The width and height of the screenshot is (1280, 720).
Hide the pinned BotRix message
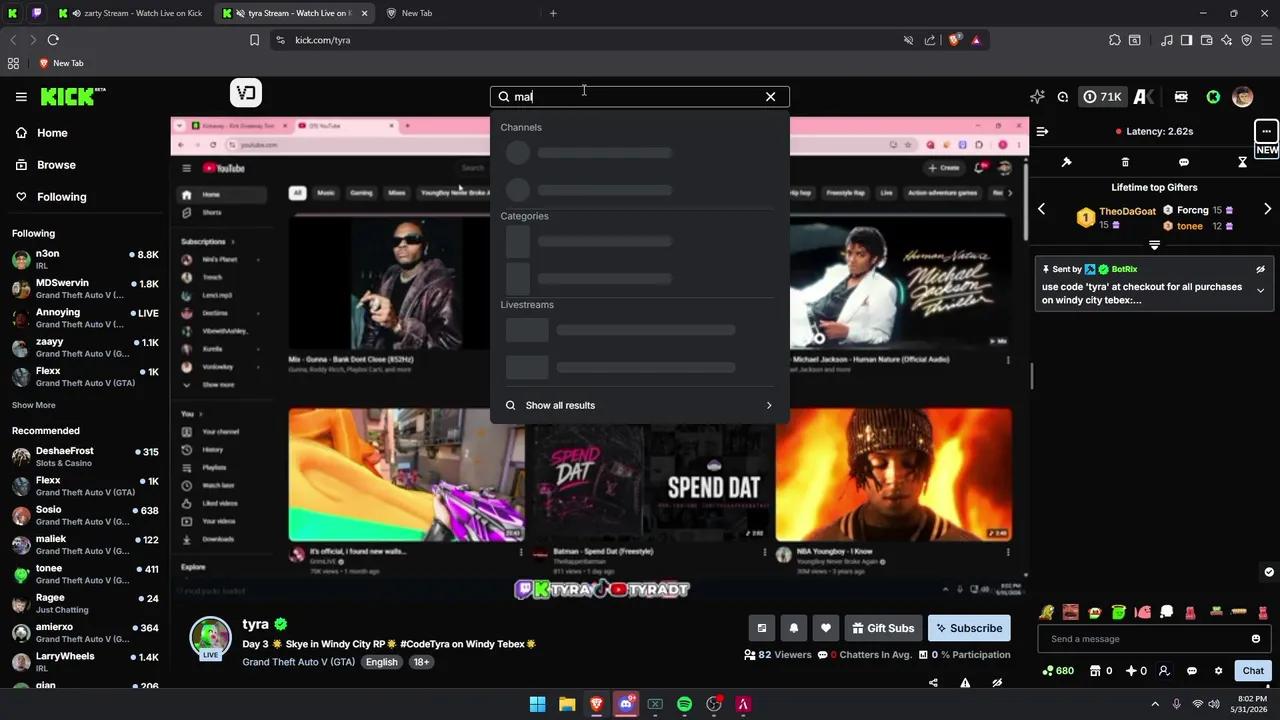pyautogui.click(x=1260, y=269)
